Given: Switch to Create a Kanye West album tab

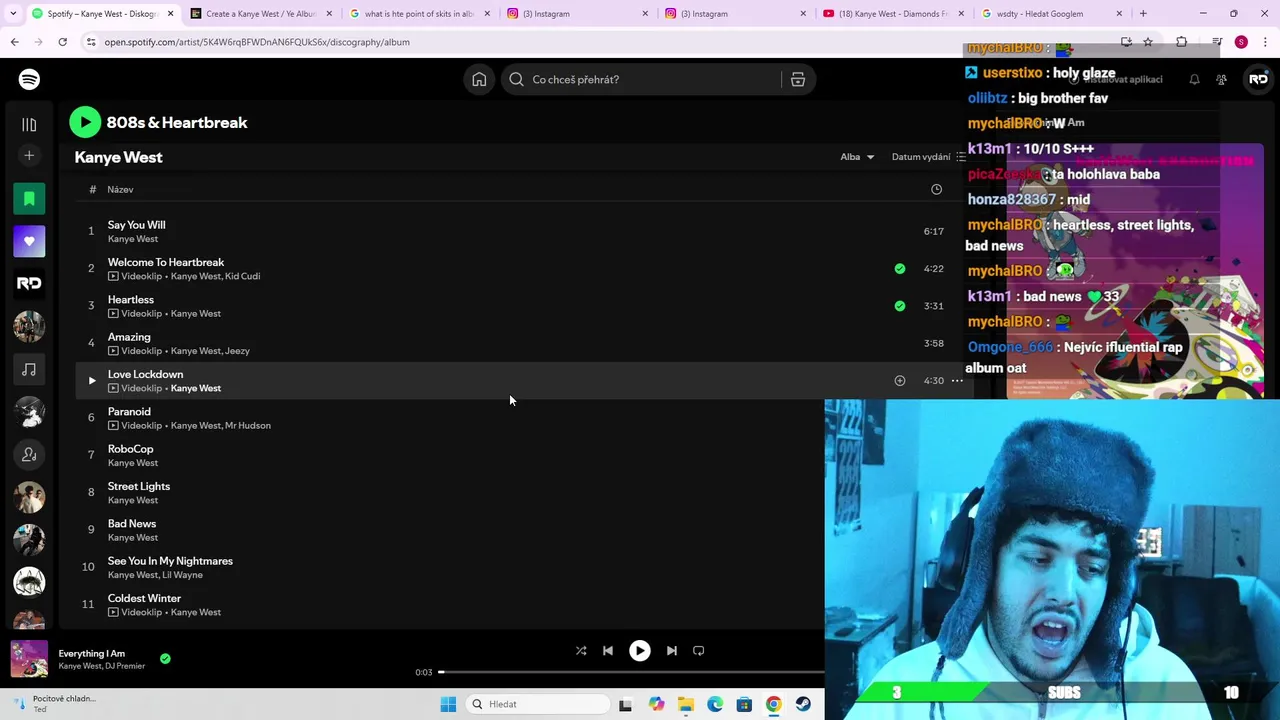Looking at the screenshot, I should [x=260, y=14].
